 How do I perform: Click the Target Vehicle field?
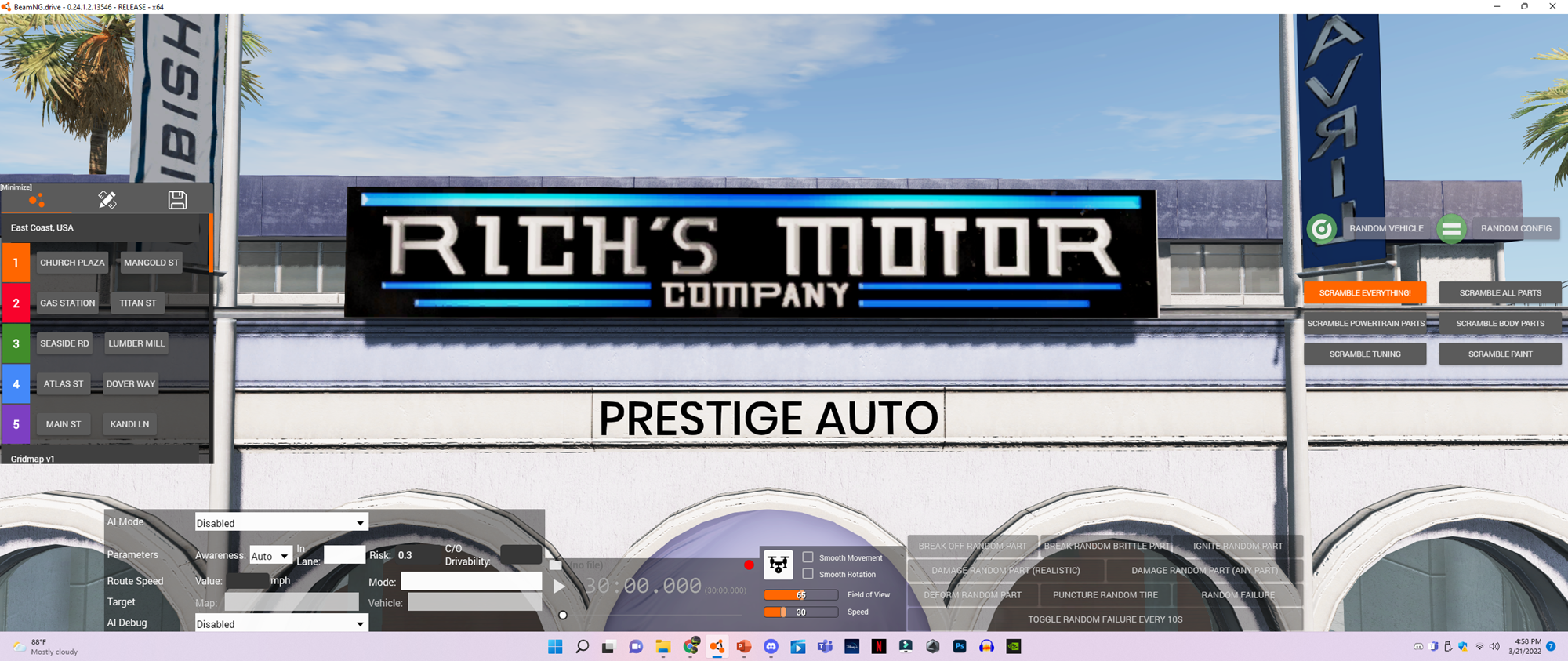474,602
